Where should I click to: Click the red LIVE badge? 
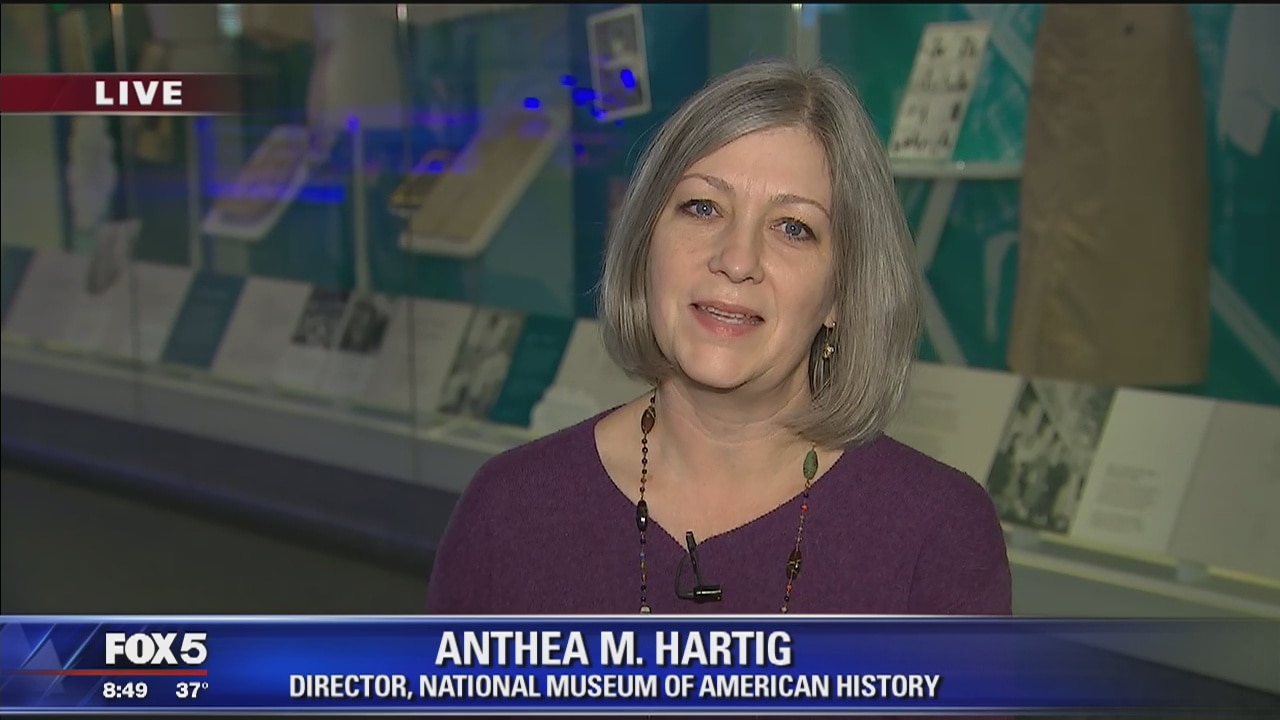point(120,93)
